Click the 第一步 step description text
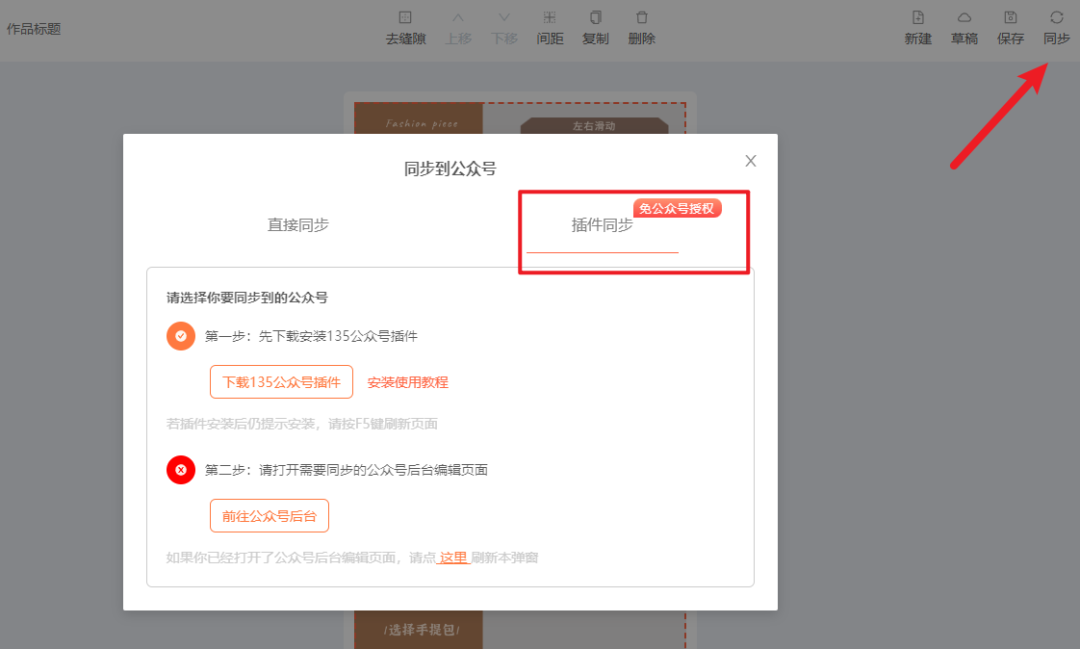1080x649 pixels. tap(311, 336)
